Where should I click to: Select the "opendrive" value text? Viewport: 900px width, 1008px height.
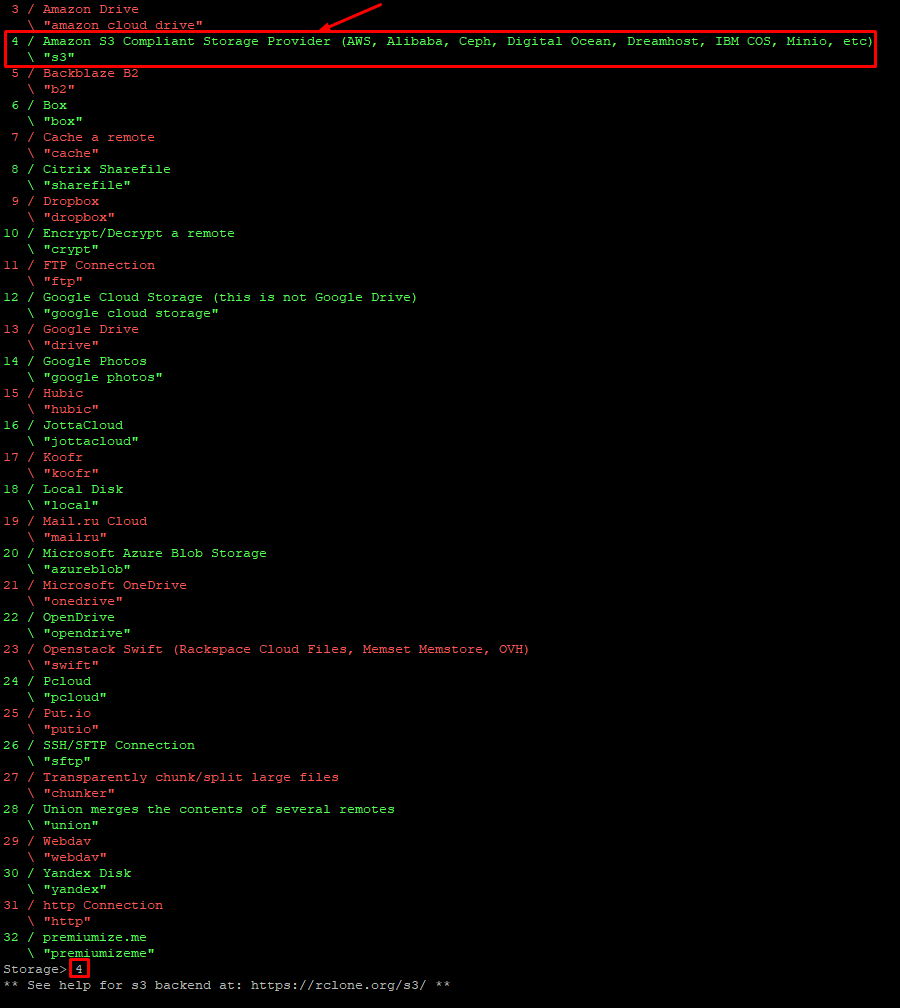87,633
